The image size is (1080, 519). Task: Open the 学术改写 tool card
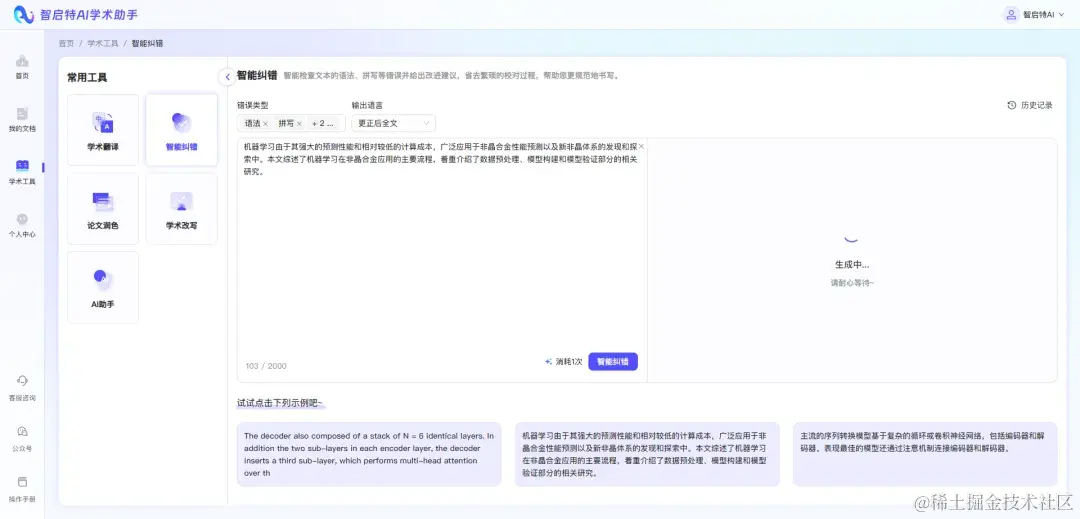click(x=181, y=209)
